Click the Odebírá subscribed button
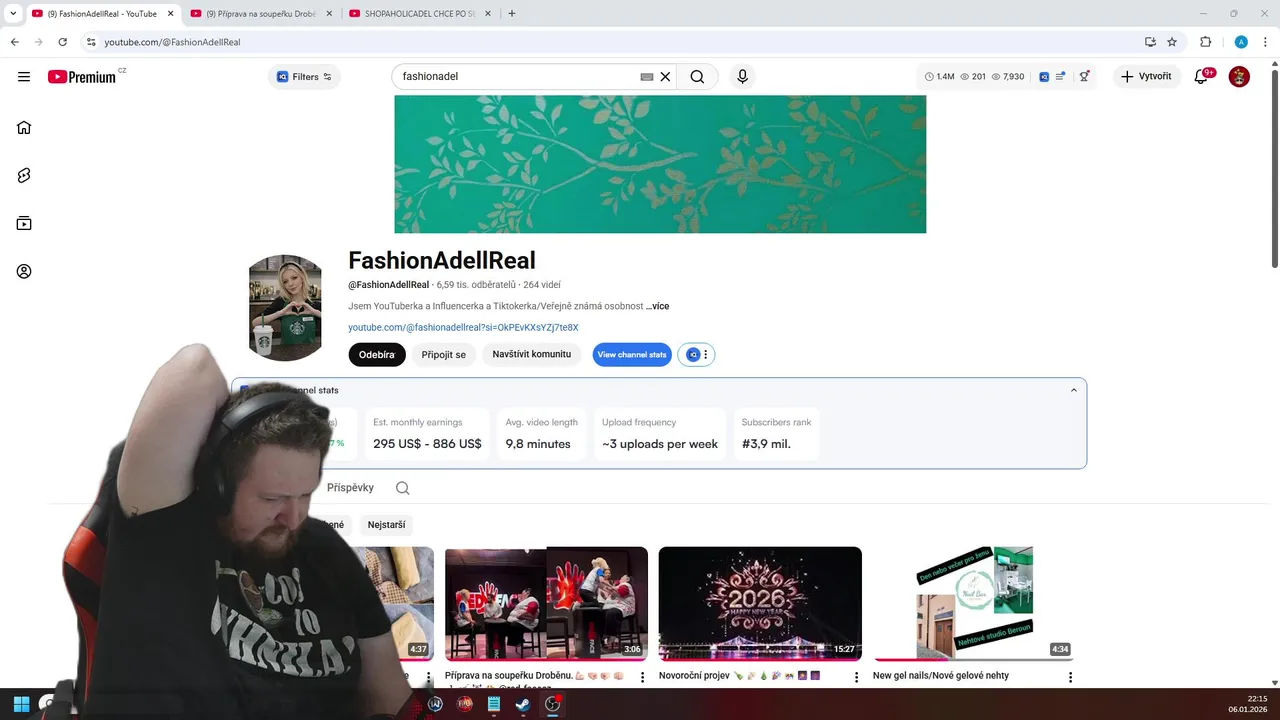Viewport: 1280px width, 720px height. click(x=377, y=354)
